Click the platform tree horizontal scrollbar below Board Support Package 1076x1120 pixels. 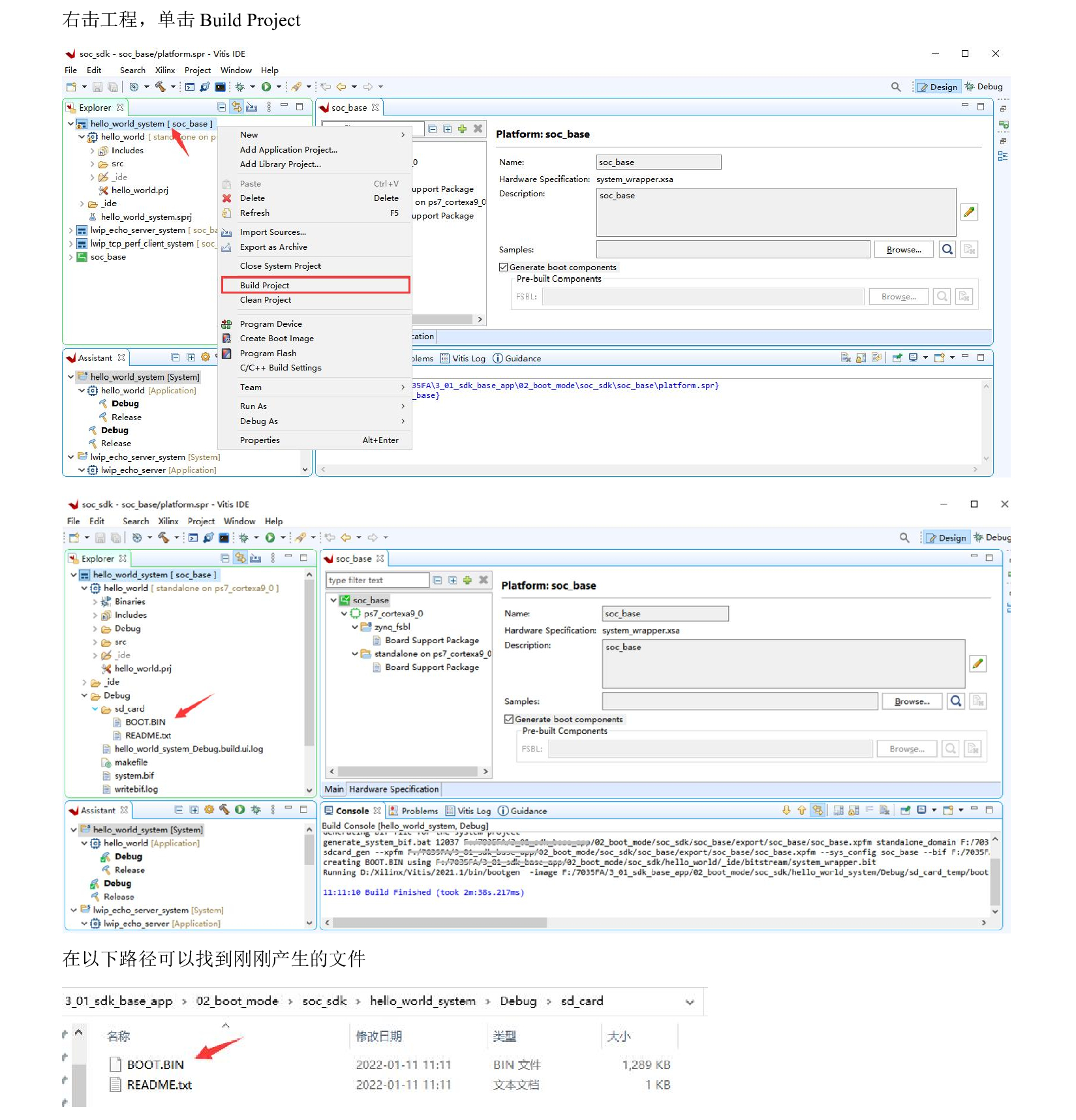[409, 771]
